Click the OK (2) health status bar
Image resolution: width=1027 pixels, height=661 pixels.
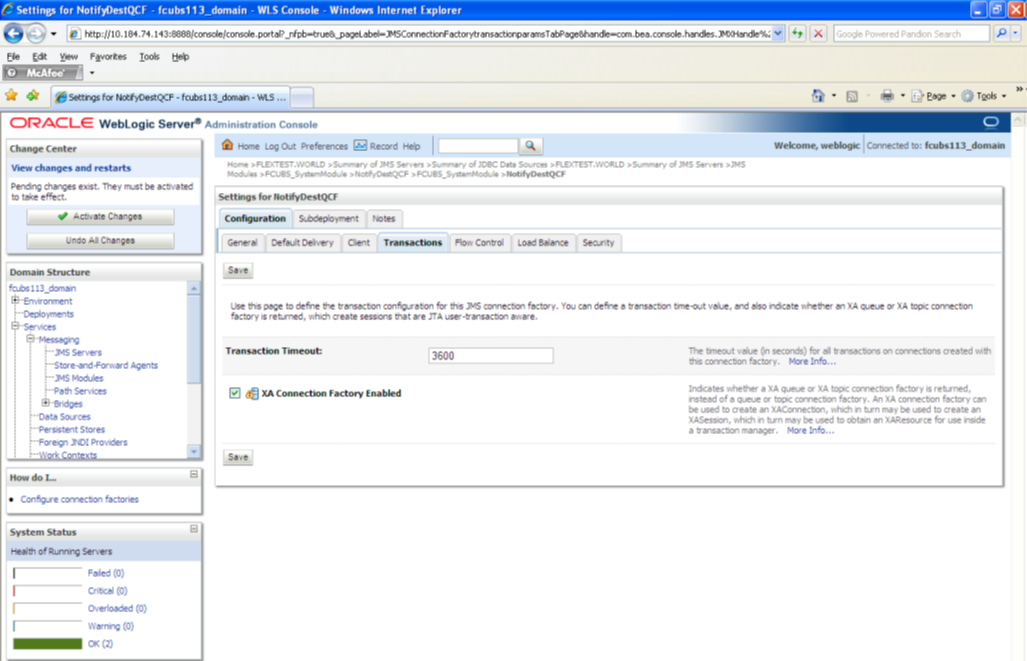point(47,644)
